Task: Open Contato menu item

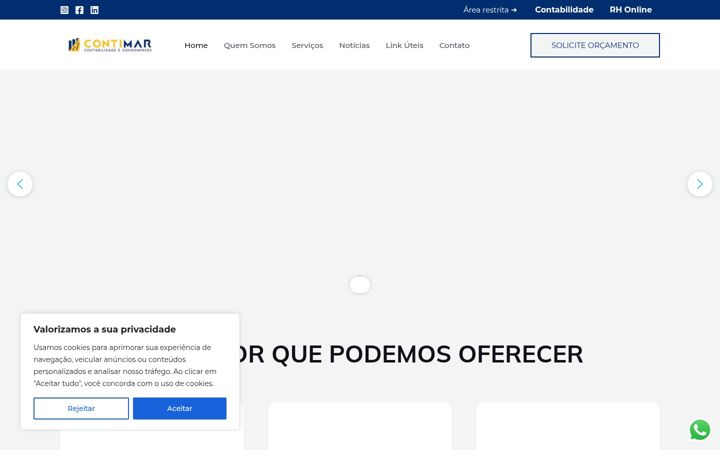Action: pos(455,45)
